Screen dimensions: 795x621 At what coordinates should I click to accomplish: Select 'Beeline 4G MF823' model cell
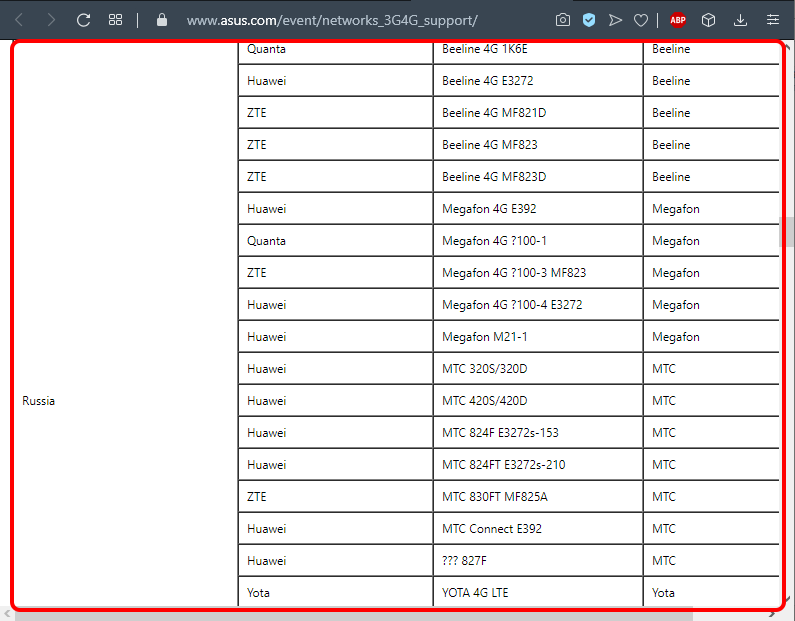pyautogui.click(x=538, y=144)
